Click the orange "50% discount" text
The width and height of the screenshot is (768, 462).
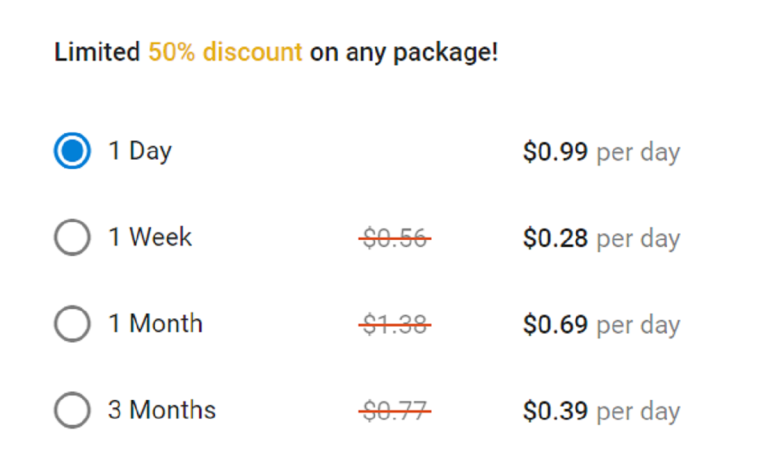click(x=225, y=52)
